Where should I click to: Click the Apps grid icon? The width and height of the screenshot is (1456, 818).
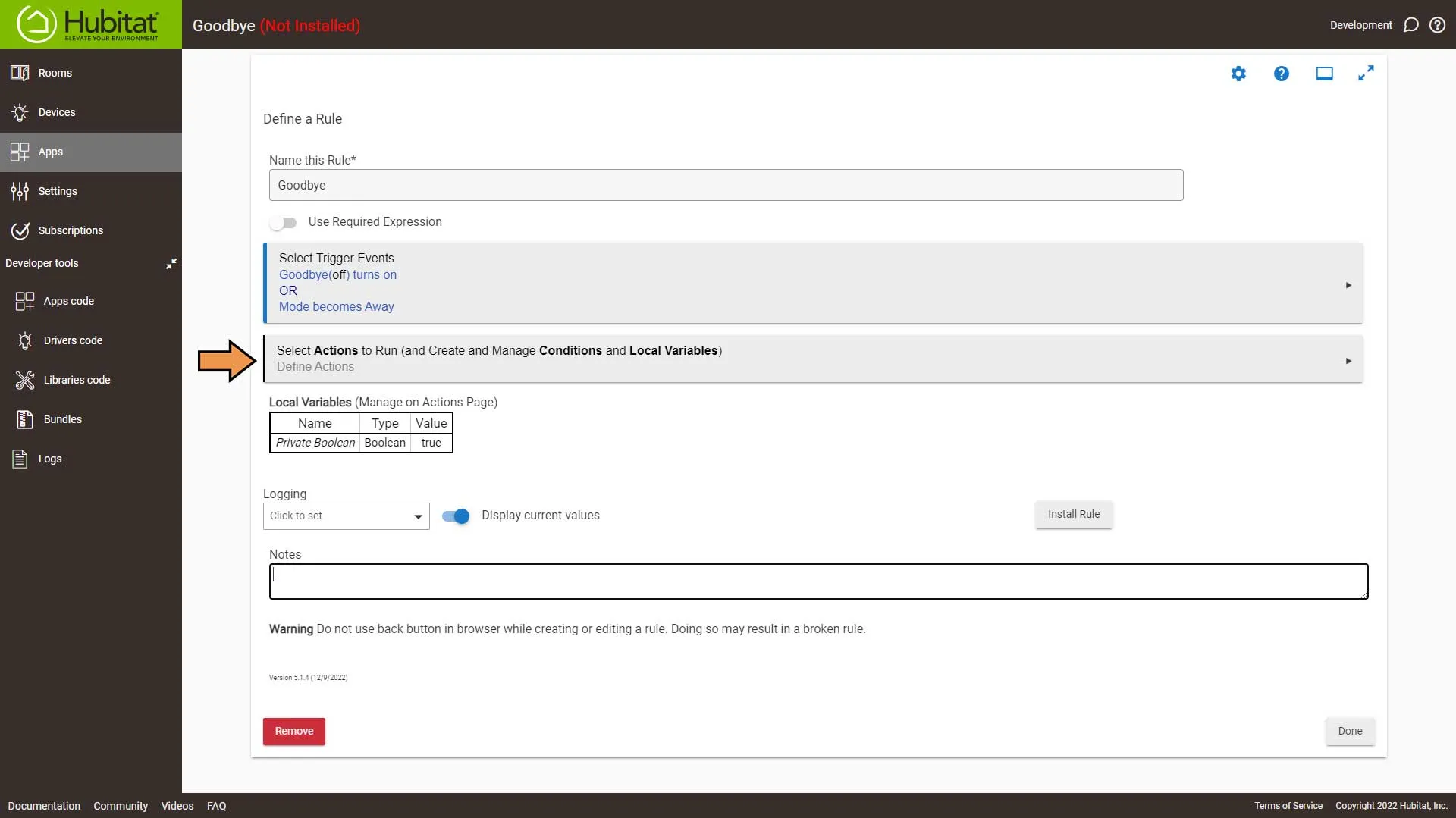20,152
